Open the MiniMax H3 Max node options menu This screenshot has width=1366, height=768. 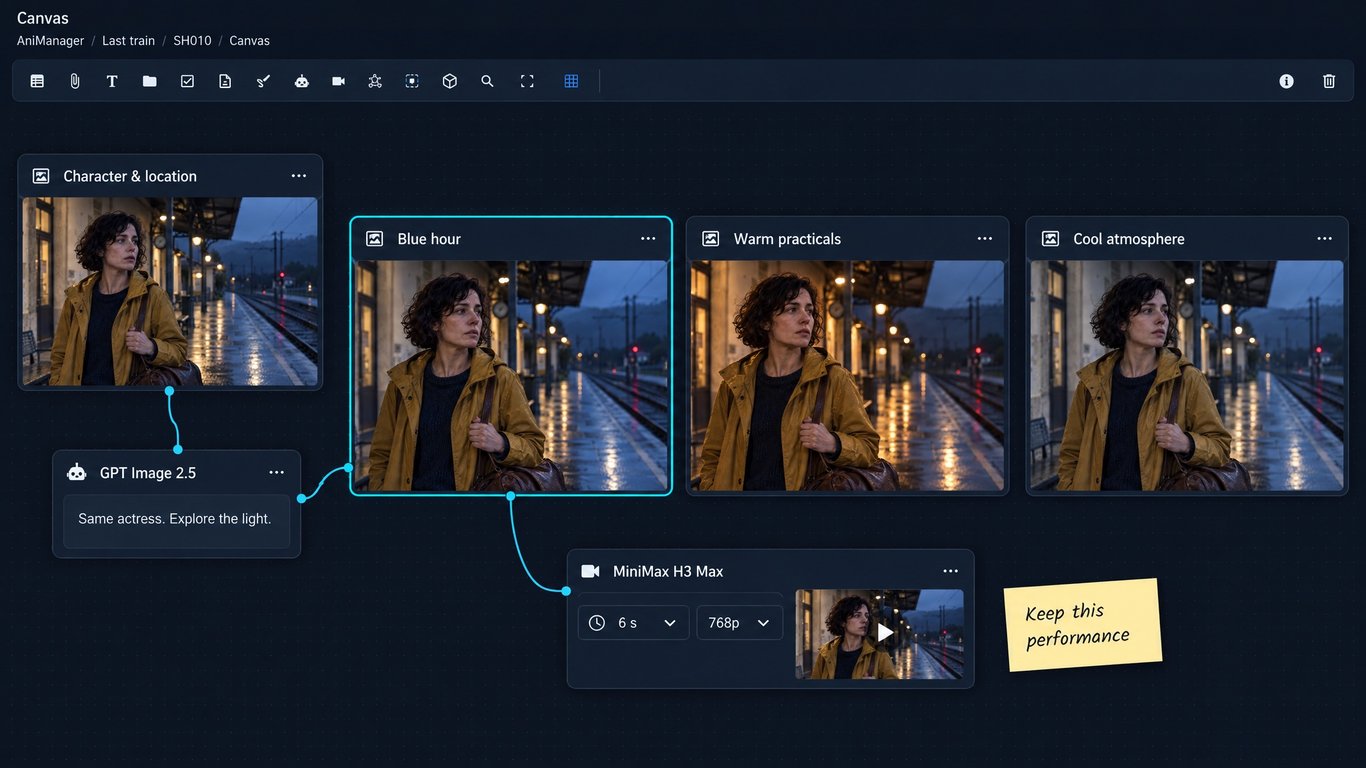click(951, 571)
